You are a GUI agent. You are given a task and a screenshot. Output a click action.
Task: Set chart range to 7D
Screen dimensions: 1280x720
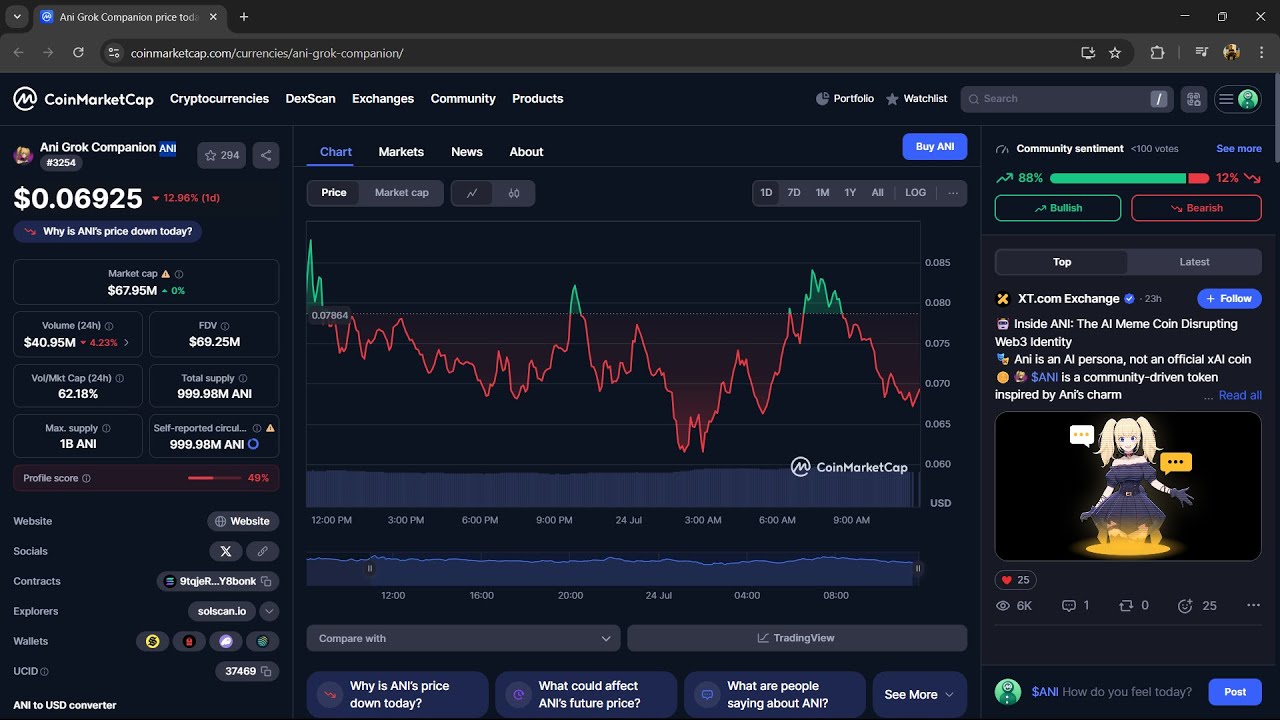pyautogui.click(x=794, y=193)
